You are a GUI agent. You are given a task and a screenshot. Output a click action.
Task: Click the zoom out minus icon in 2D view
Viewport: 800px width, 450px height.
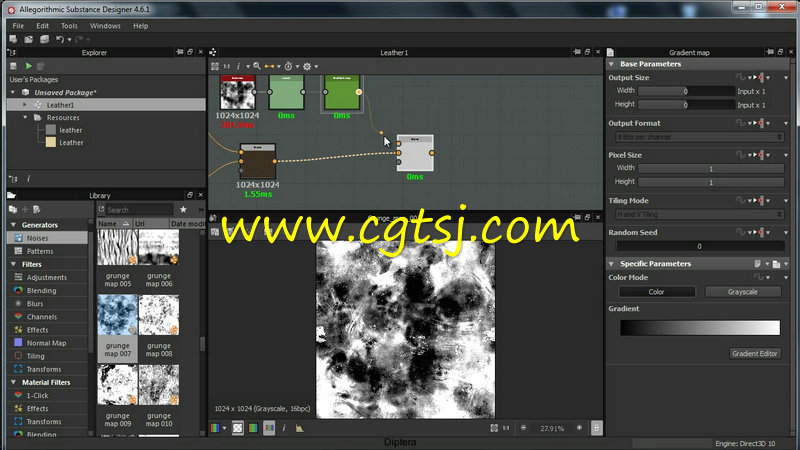523,428
